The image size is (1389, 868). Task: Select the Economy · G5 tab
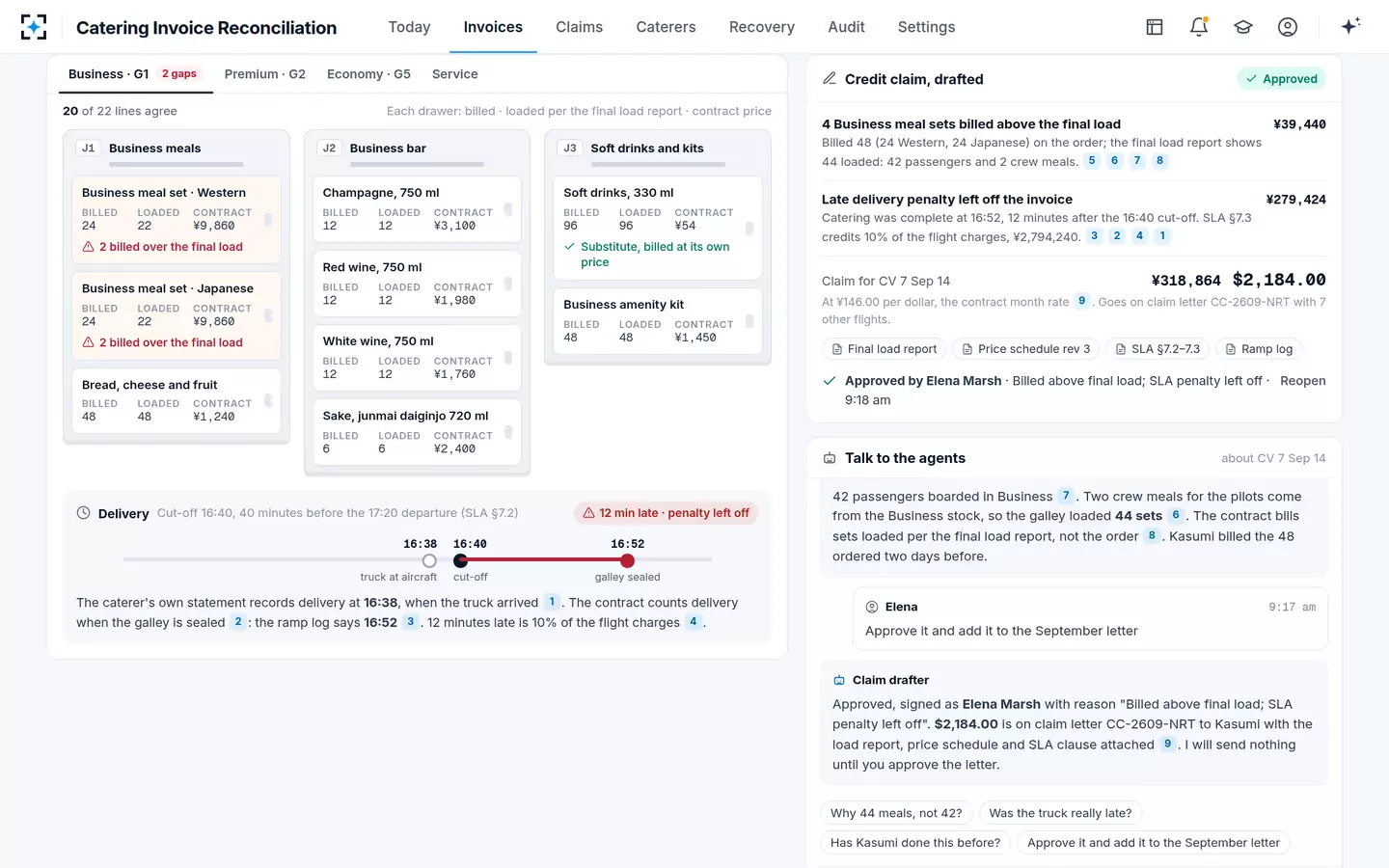click(x=368, y=74)
